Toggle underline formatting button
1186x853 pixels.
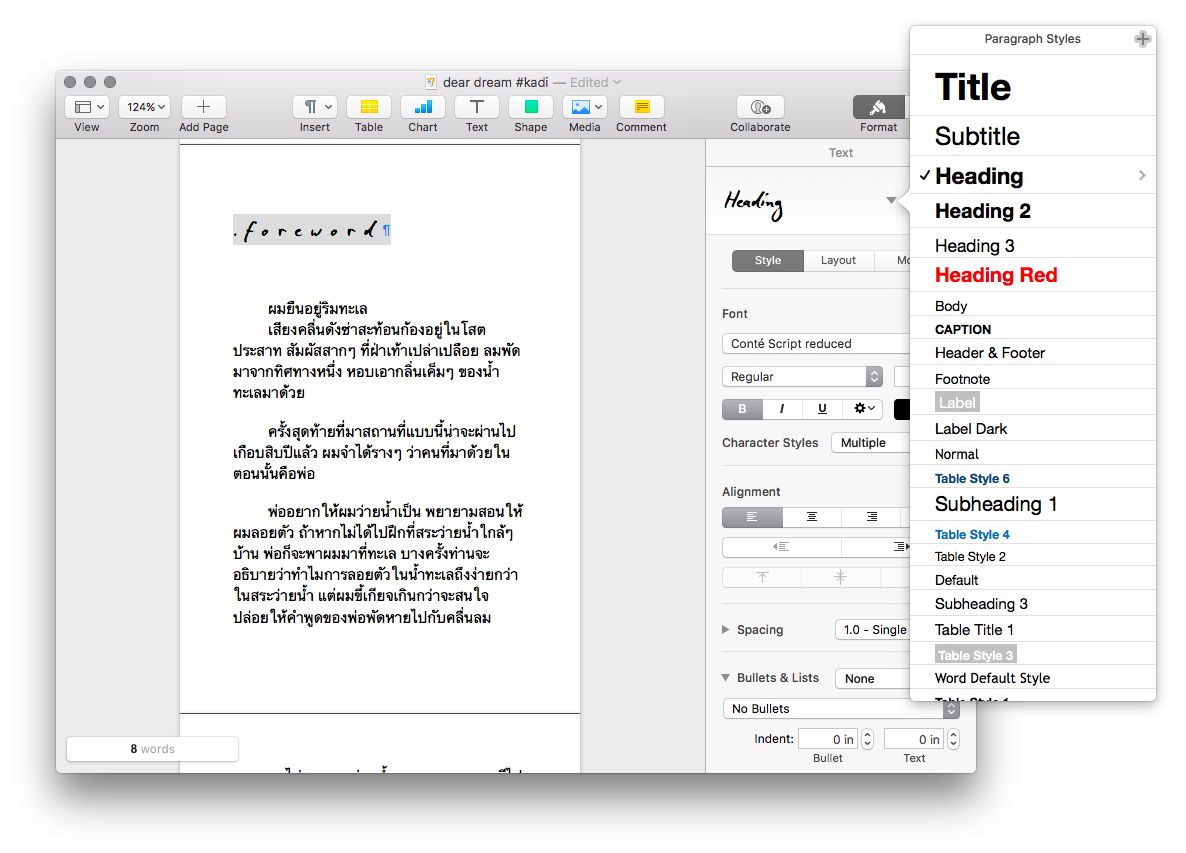822,409
